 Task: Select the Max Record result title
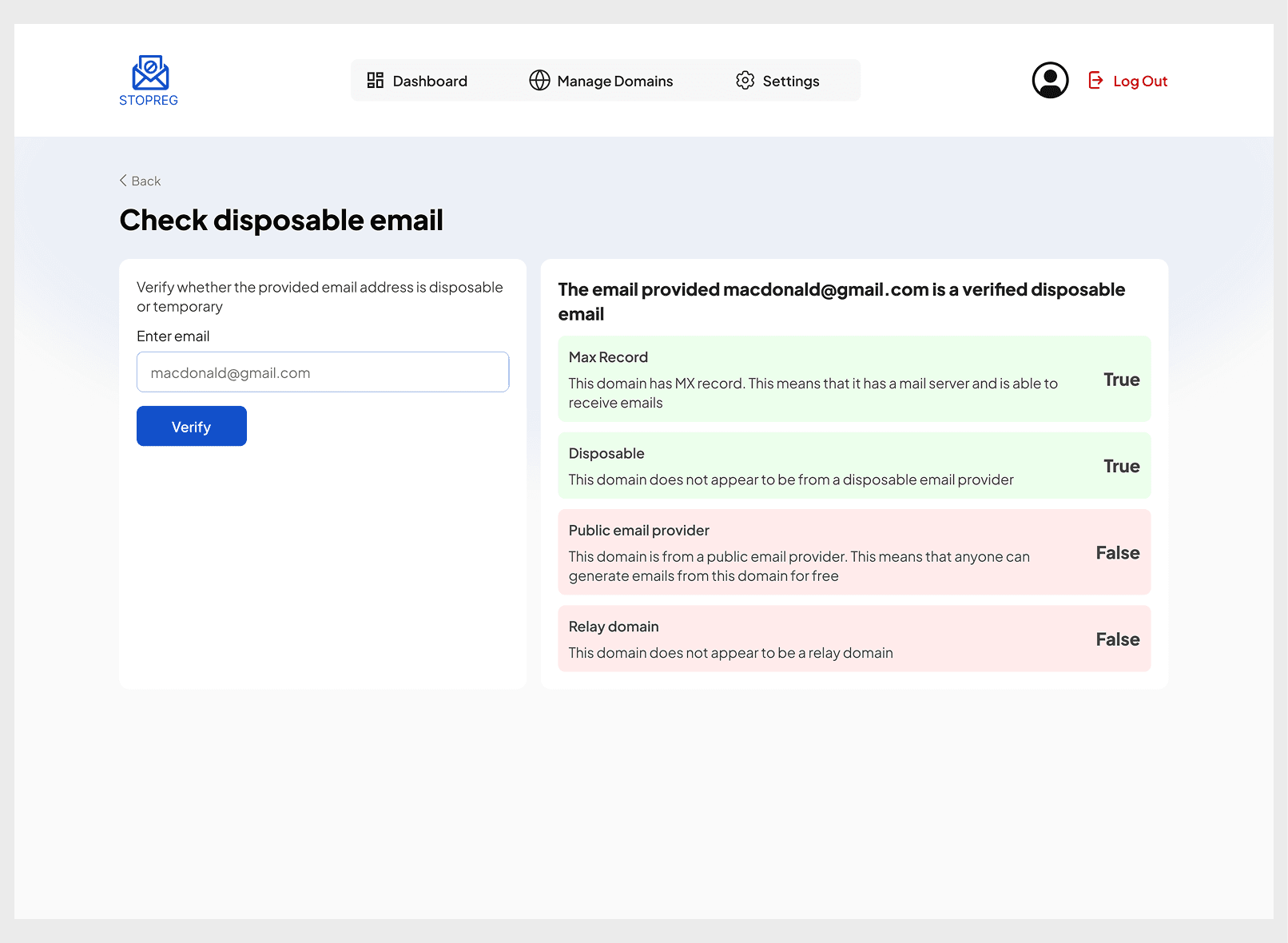coord(608,357)
